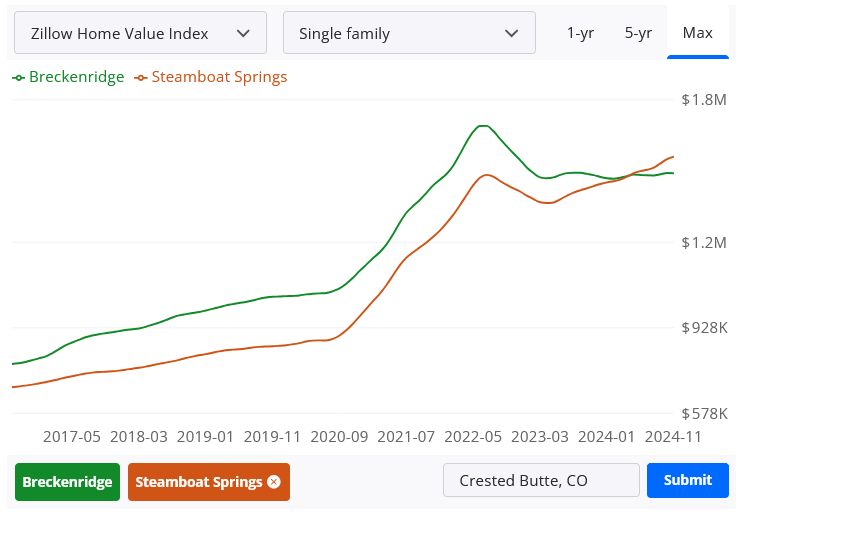This screenshot has height=550, width=846.
Task: Click the Crested Butte, CO input field
Action: 541,480
